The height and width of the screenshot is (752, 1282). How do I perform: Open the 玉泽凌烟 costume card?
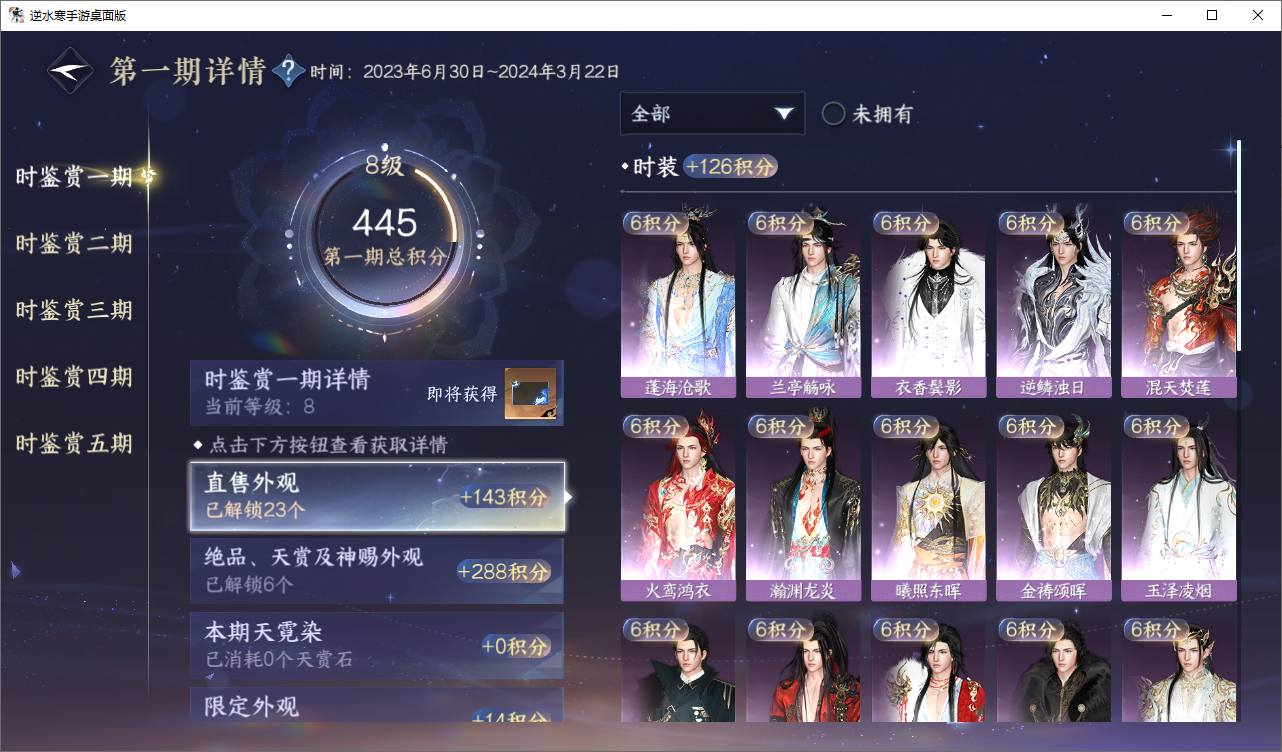coord(1179,508)
